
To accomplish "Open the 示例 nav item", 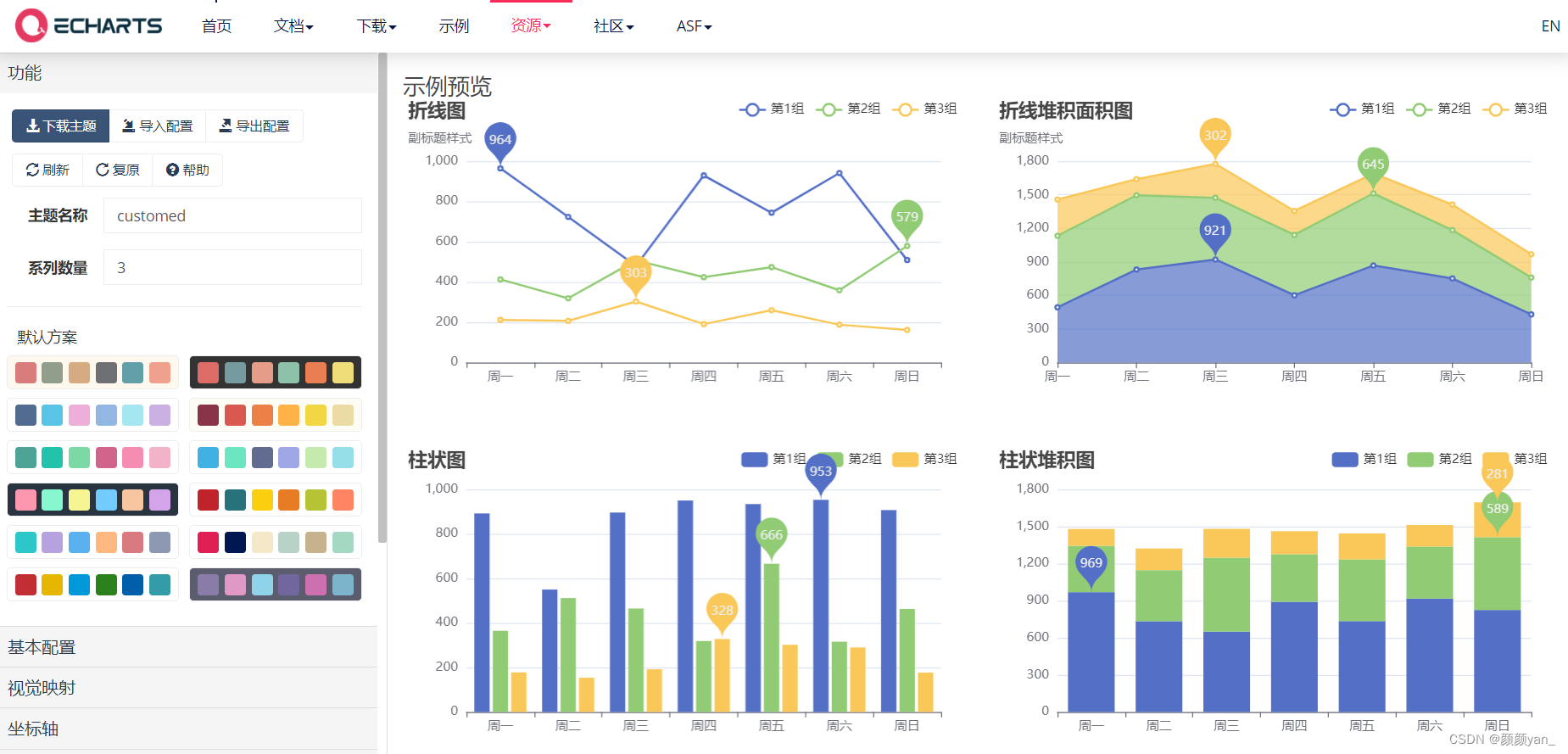I will pyautogui.click(x=454, y=26).
